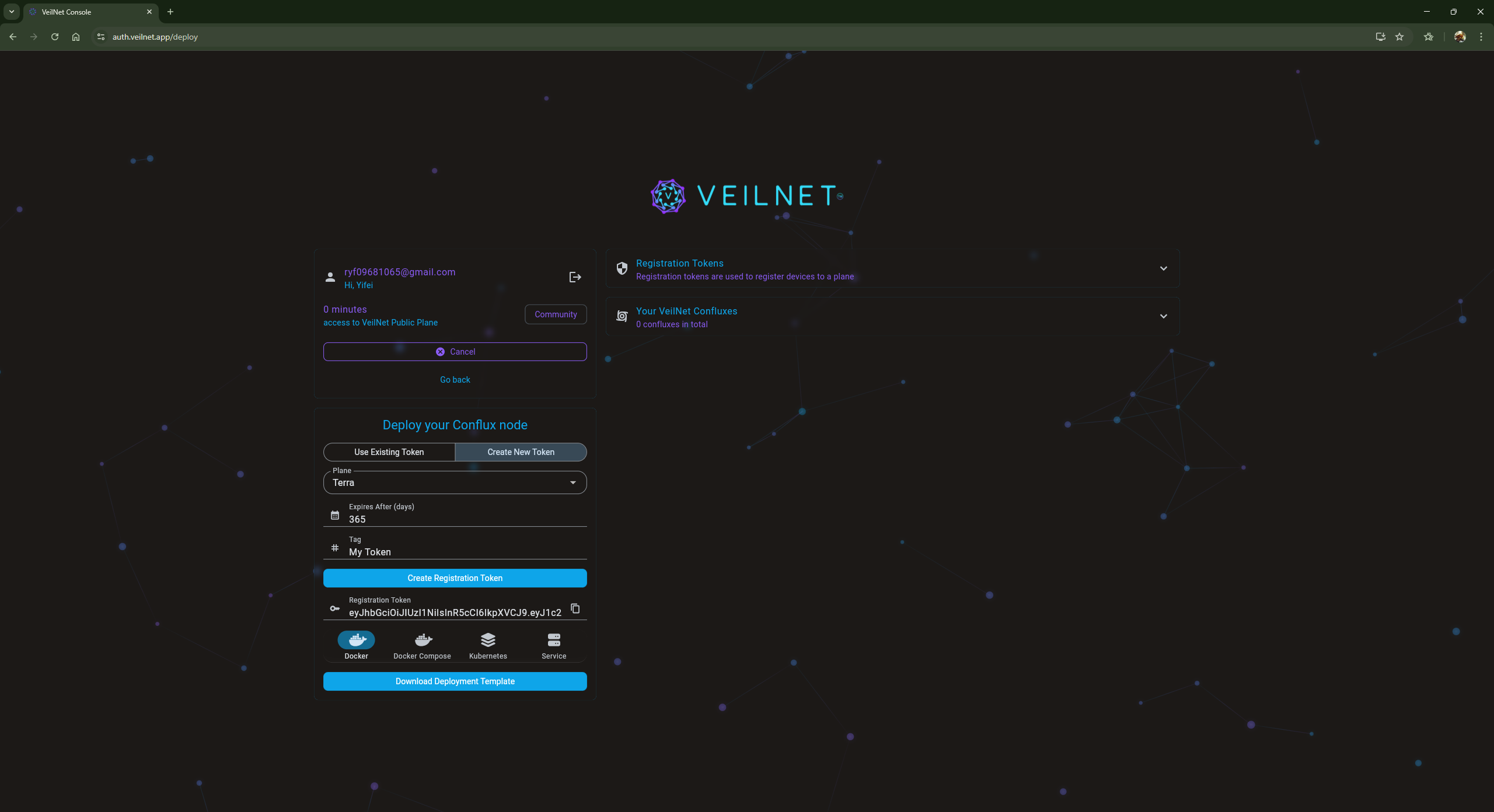This screenshot has width=1494, height=812.
Task: Select the Service deployment icon
Action: click(x=553, y=640)
